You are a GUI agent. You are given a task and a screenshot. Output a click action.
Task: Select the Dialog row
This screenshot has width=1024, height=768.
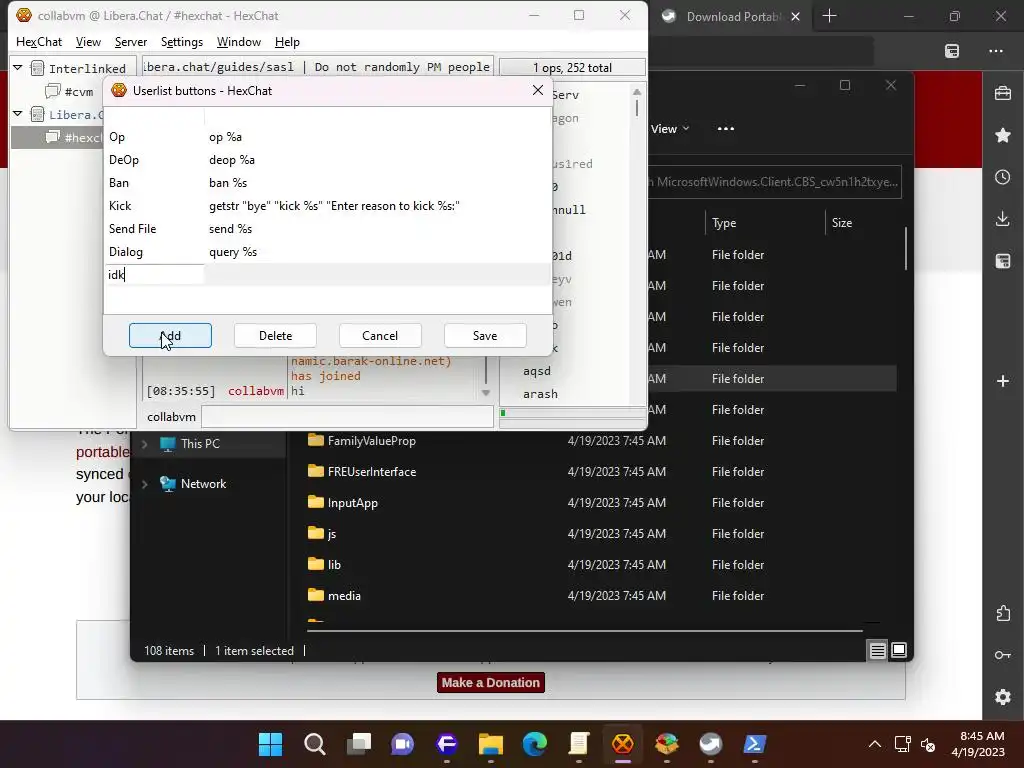[x=327, y=251]
